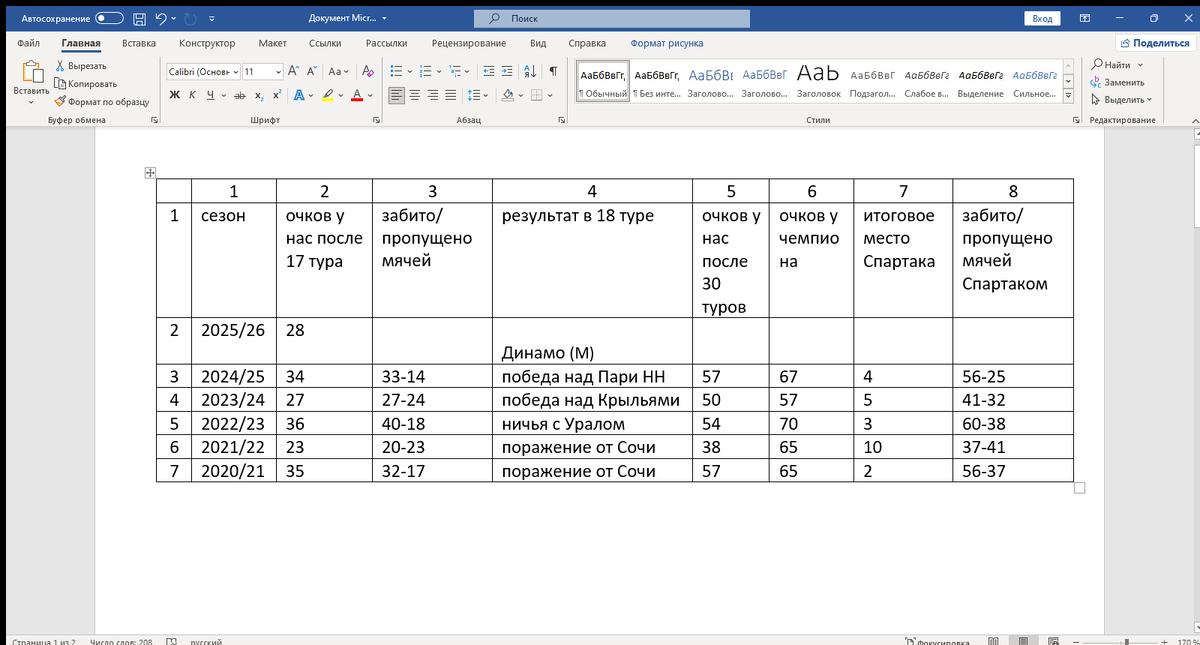Open the font size 11 dropdown
The height and width of the screenshot is (645, 1200).
click(278, 72)
